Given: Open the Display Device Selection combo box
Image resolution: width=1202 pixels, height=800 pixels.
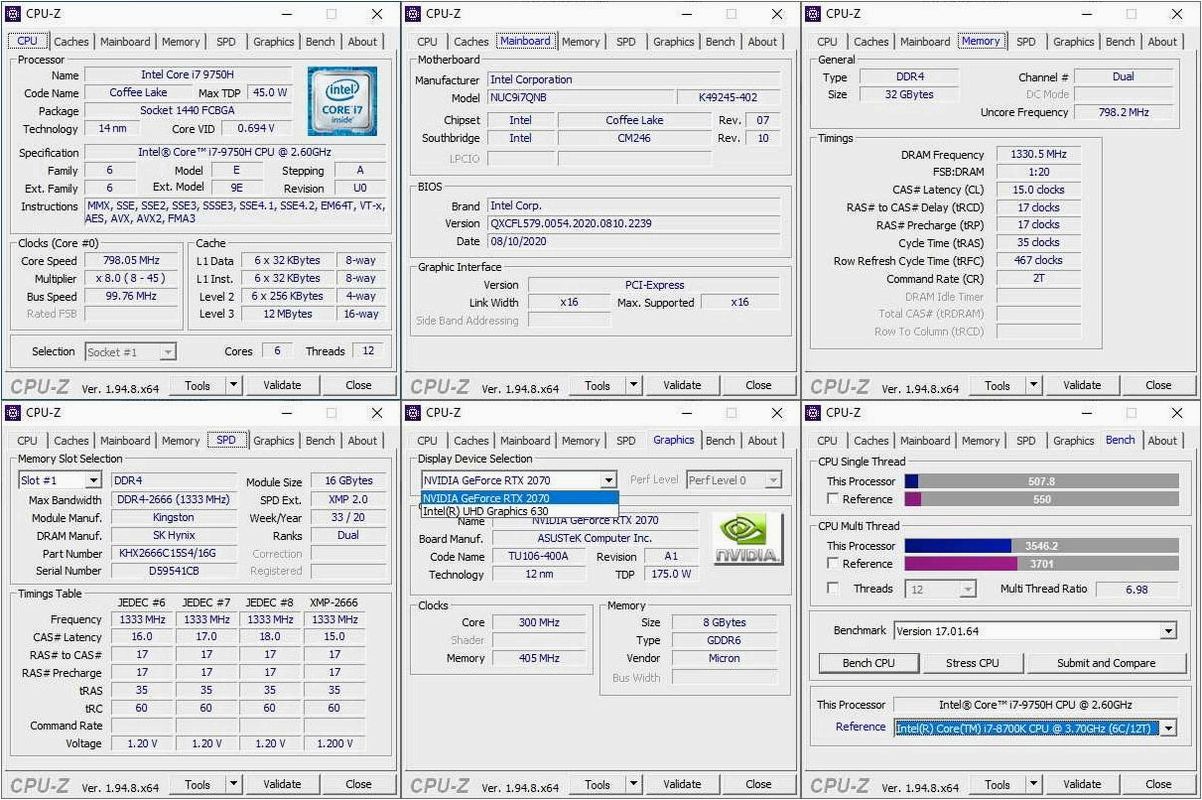Looking at the screenshot, I should [x=518, y=480].
